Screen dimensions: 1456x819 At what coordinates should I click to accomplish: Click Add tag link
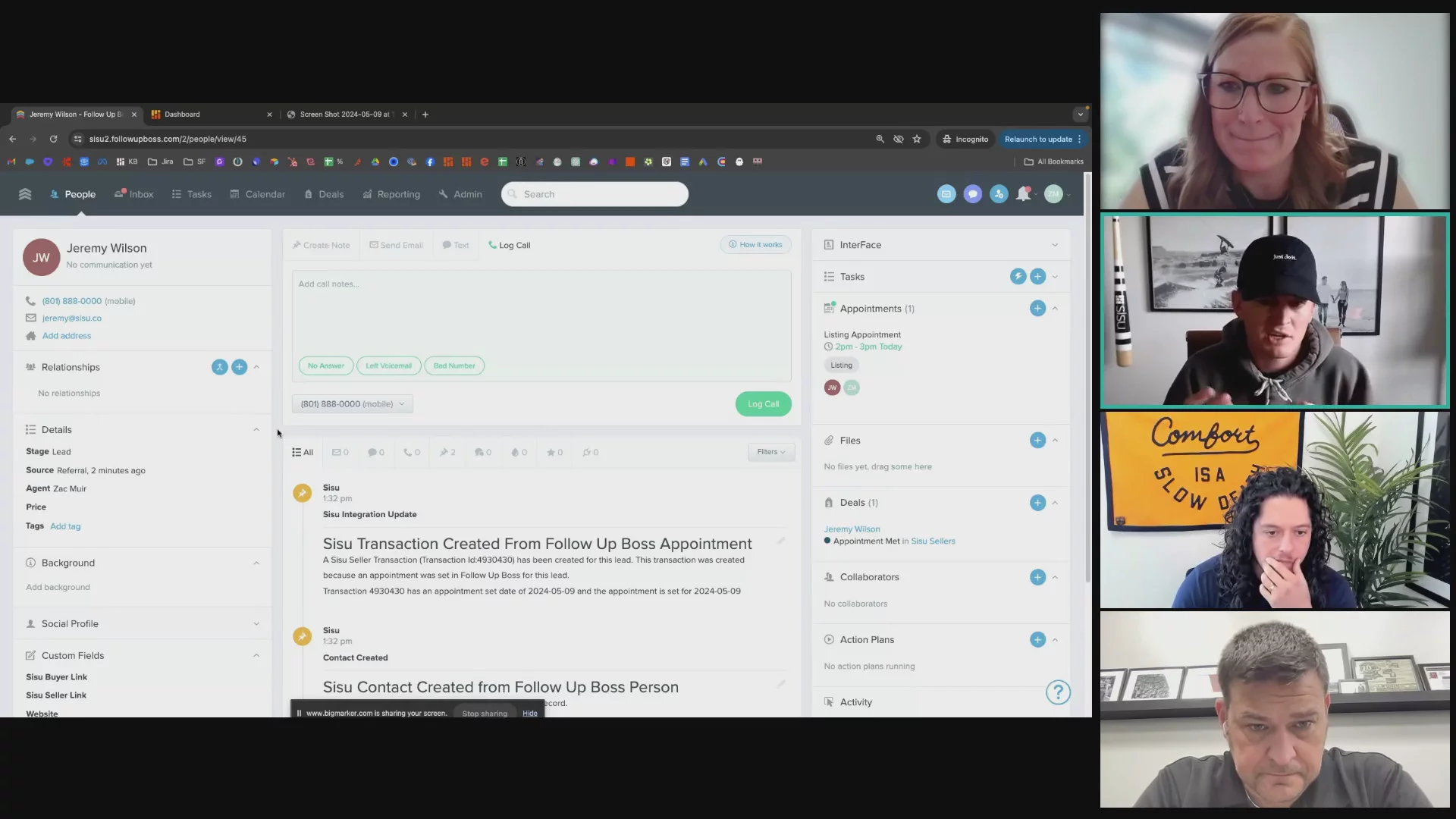point(65,526)
